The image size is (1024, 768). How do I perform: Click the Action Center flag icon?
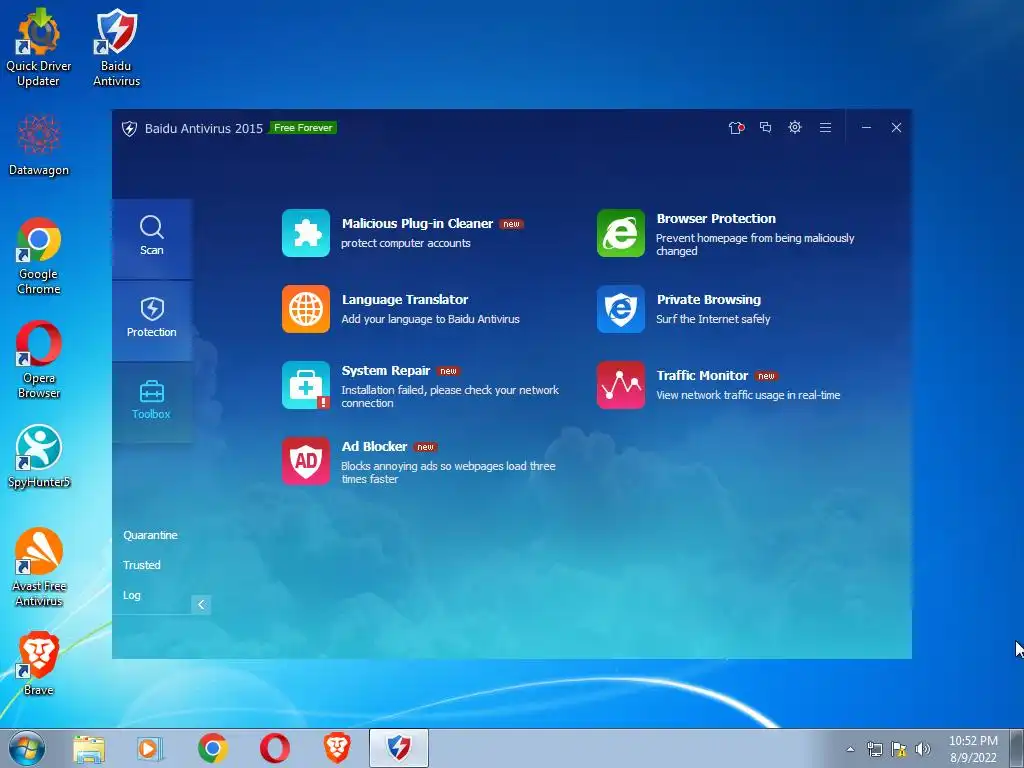click(x=899, y=749)
